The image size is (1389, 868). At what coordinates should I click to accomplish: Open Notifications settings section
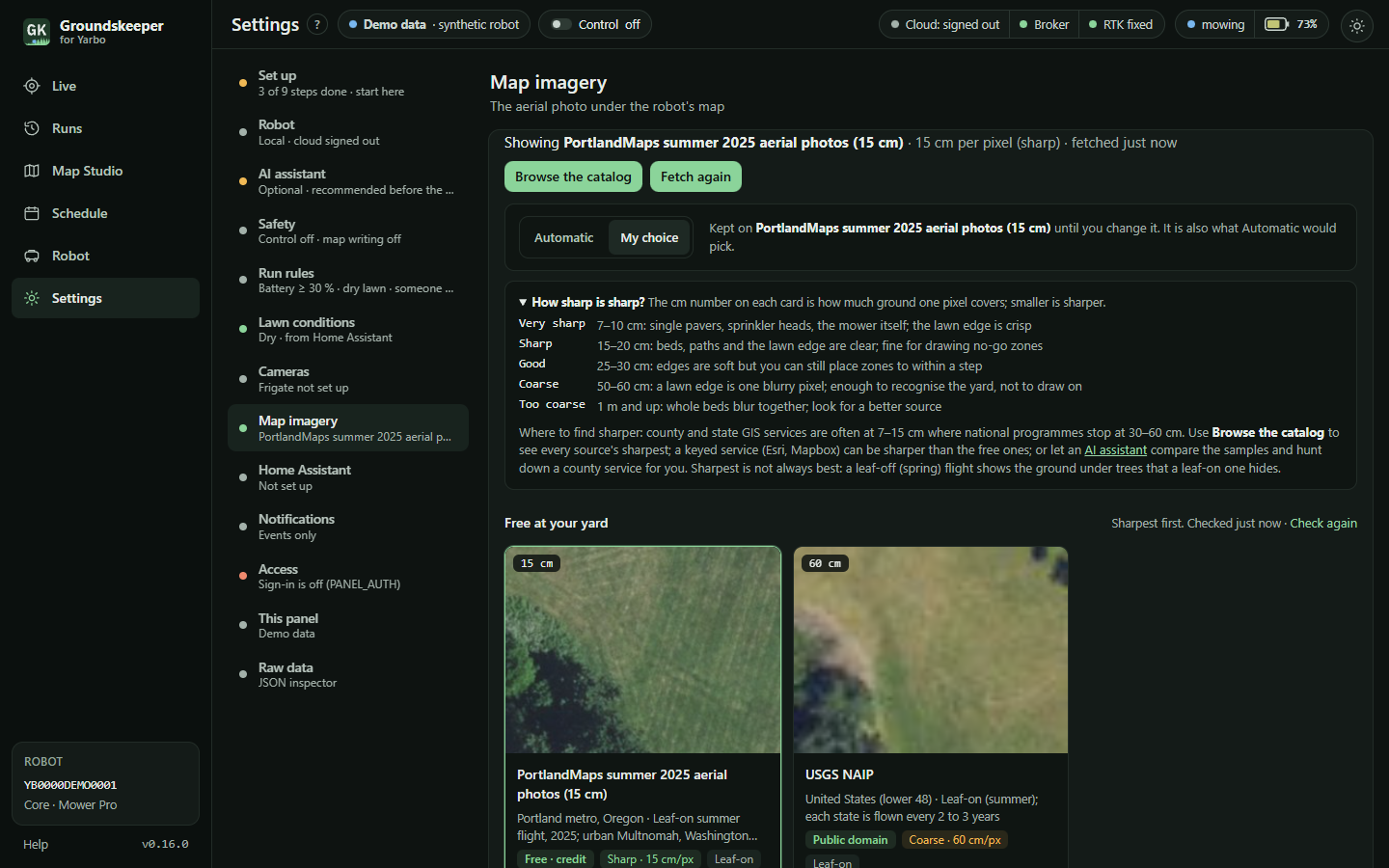coord(347,527)
